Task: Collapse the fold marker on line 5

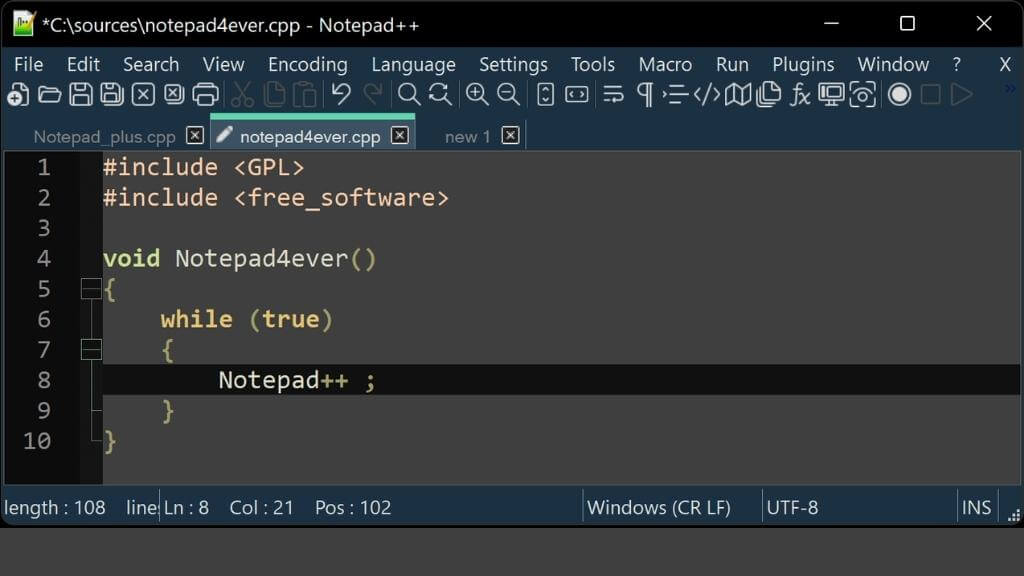Action: click(x=91, y=289)
